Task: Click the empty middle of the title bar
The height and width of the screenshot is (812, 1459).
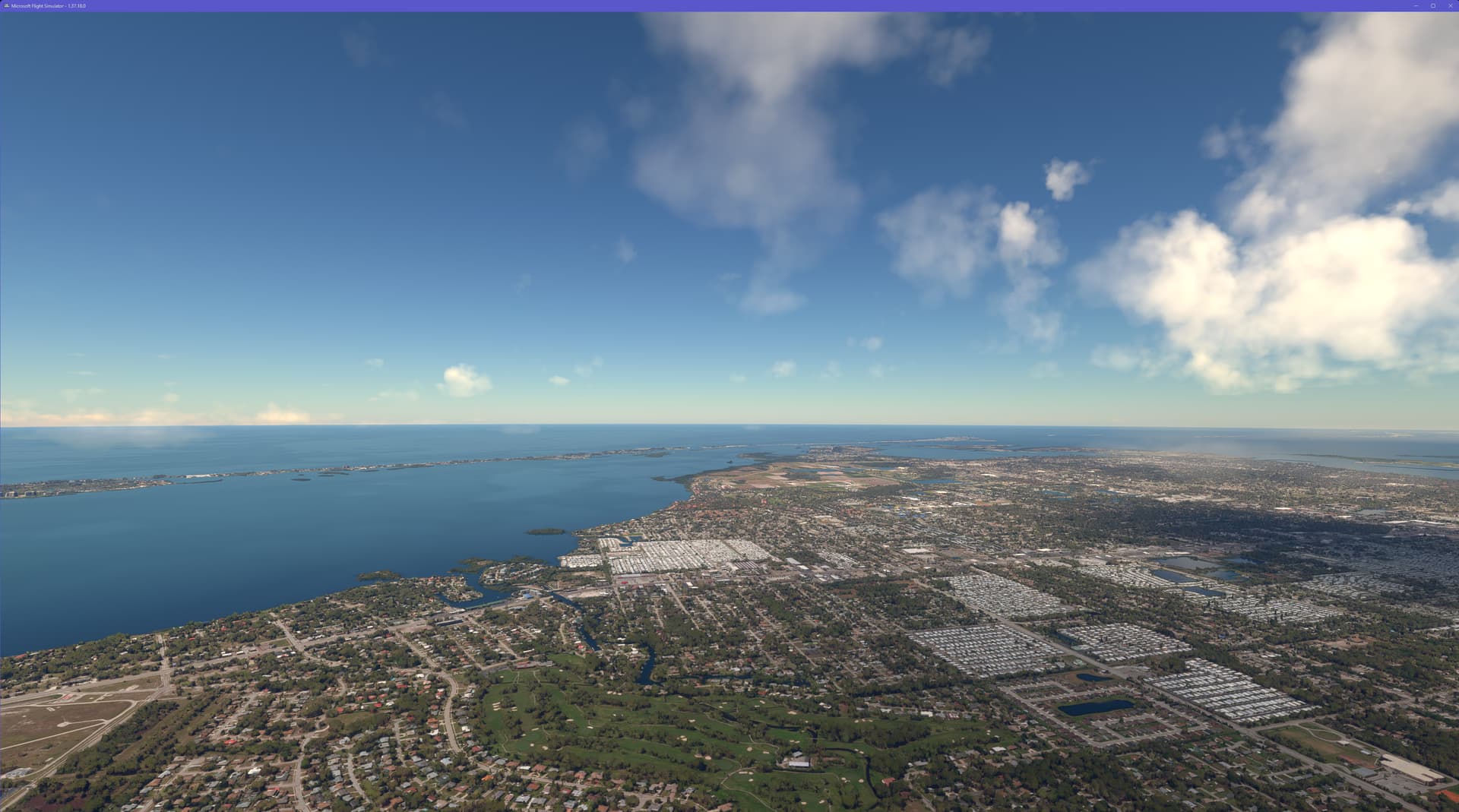Action: pos(729,5)
